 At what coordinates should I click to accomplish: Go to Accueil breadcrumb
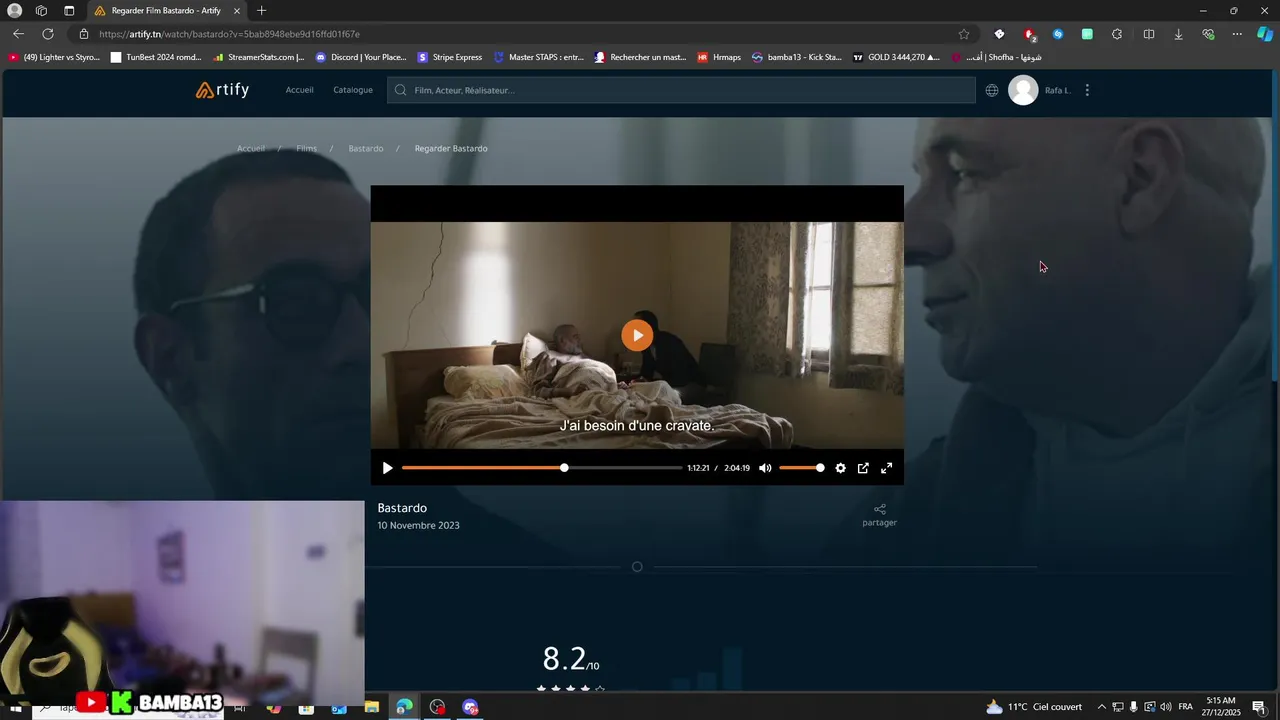(x=251, y=148)
